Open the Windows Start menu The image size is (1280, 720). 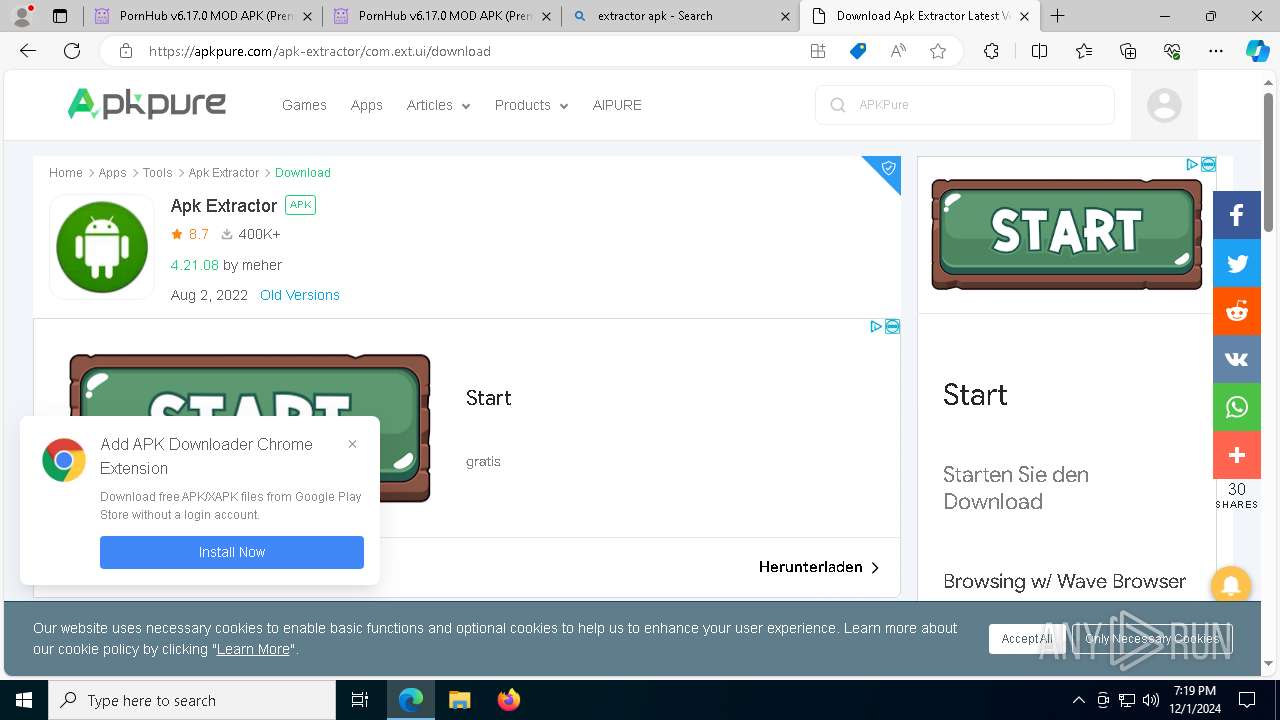coord(24,700)
